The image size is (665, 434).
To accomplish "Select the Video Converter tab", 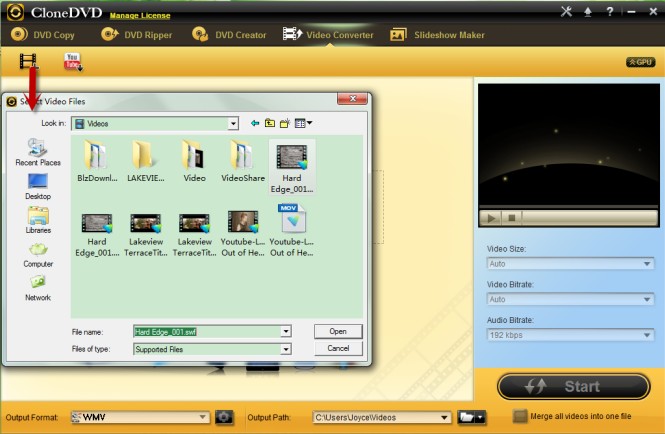I will (328, 35).
